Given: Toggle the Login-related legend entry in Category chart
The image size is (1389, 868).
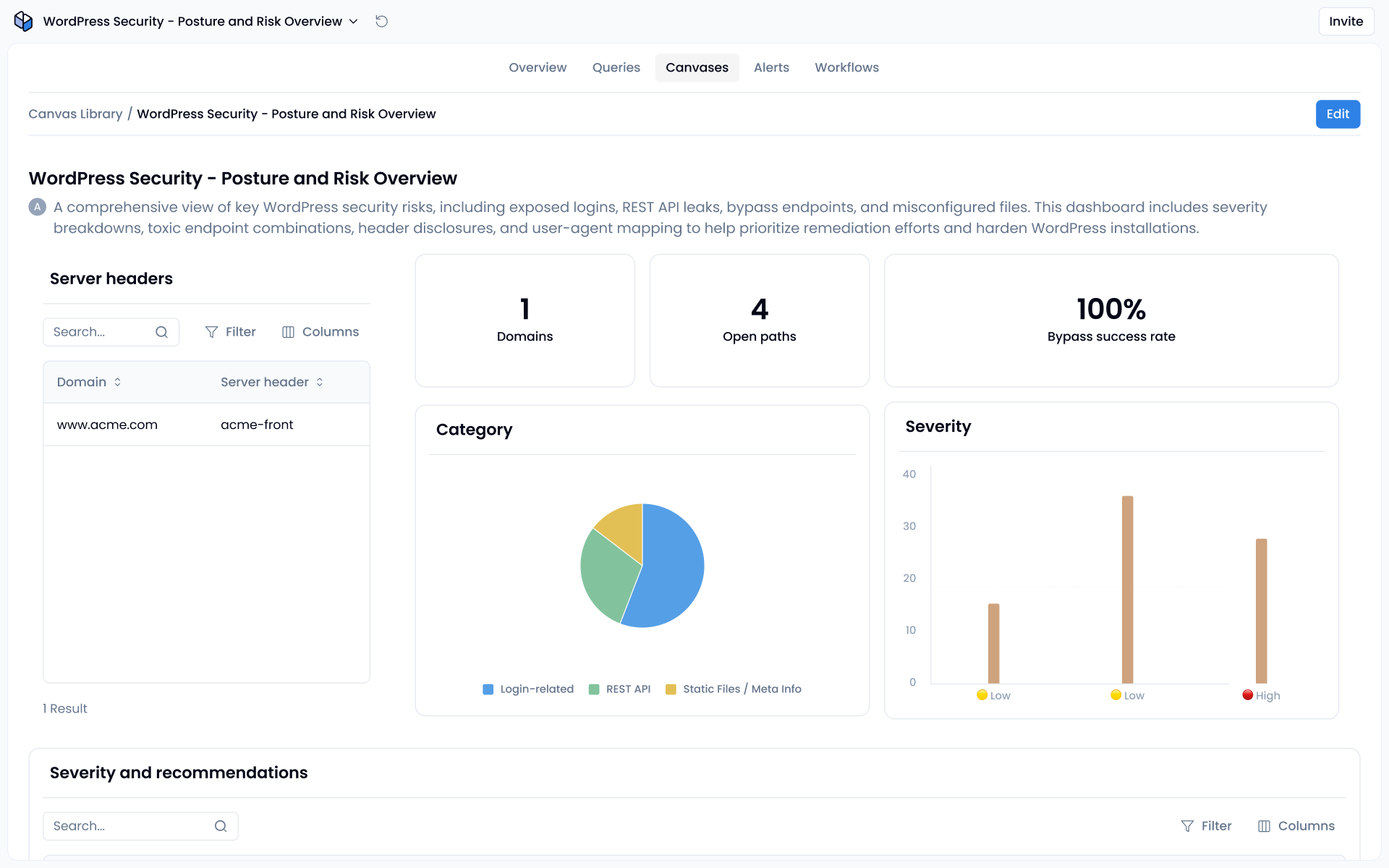Looking at the screenshot, I should point(527,689).
